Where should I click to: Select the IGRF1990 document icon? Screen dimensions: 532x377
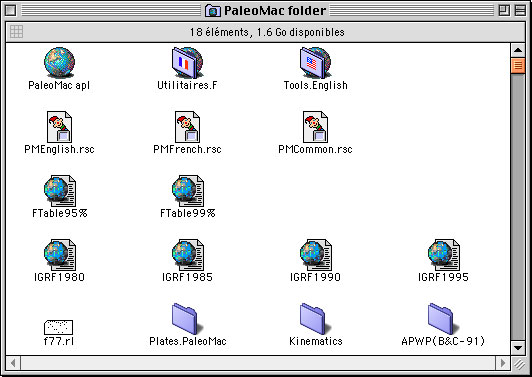point(316,255)
